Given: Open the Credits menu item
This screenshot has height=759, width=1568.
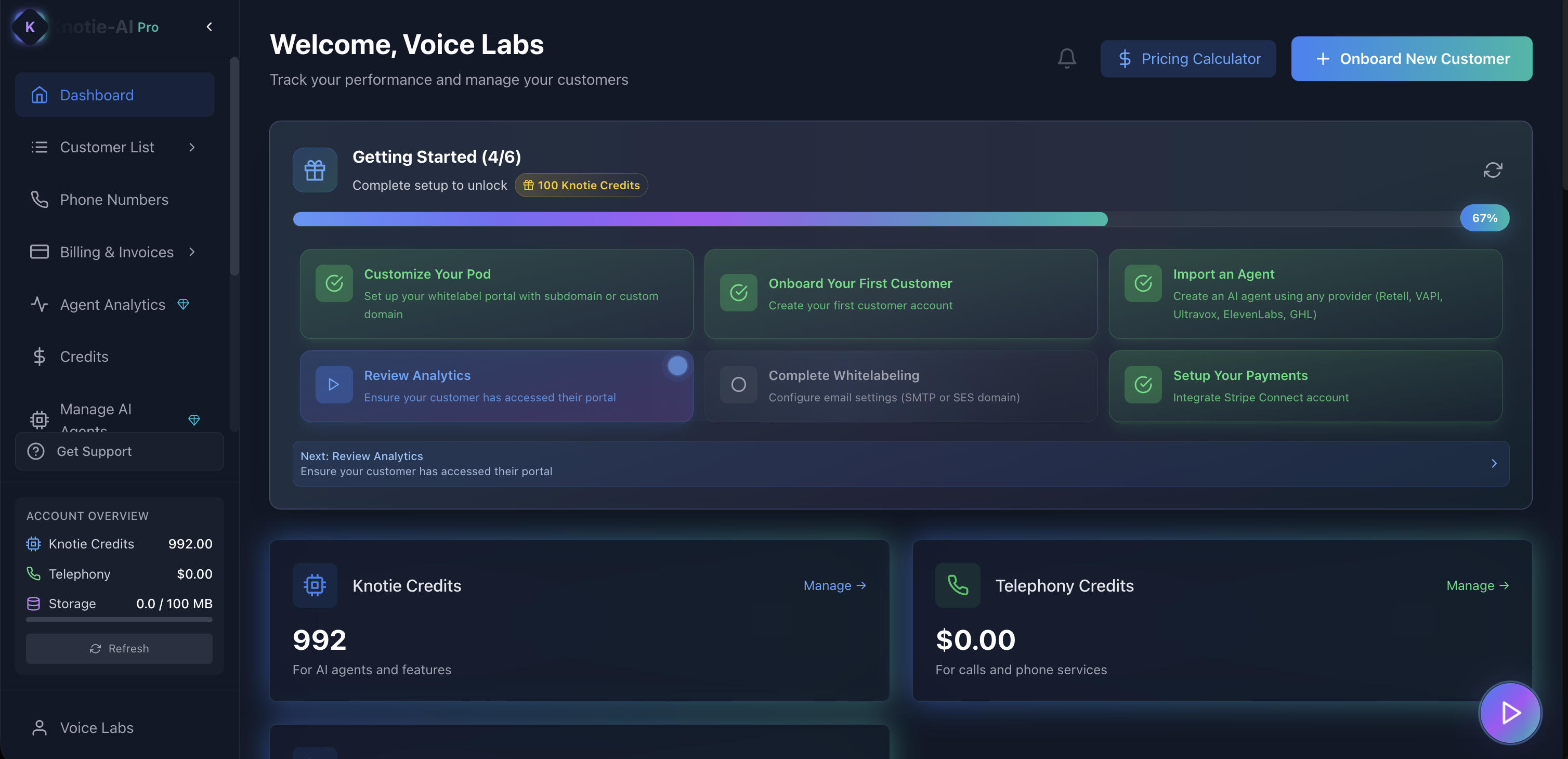Looking at the screenshot, I should pyautogui.click(x=84, y=357).
